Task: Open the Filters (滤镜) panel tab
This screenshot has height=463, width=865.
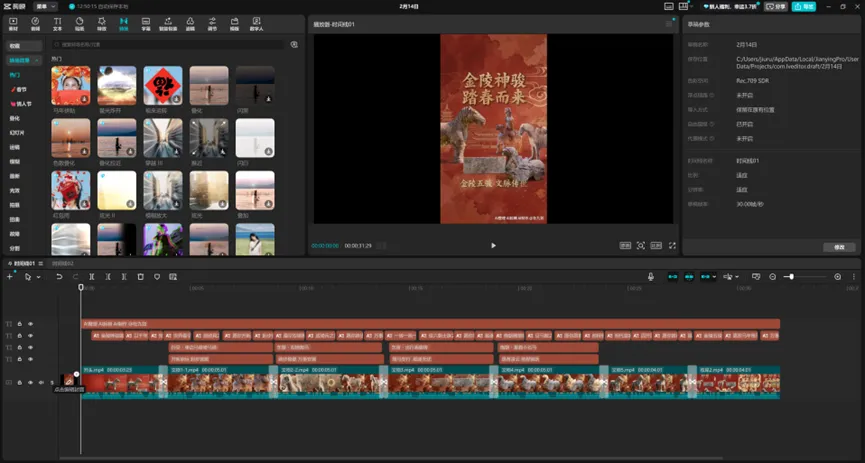Action: coord(190,24)
